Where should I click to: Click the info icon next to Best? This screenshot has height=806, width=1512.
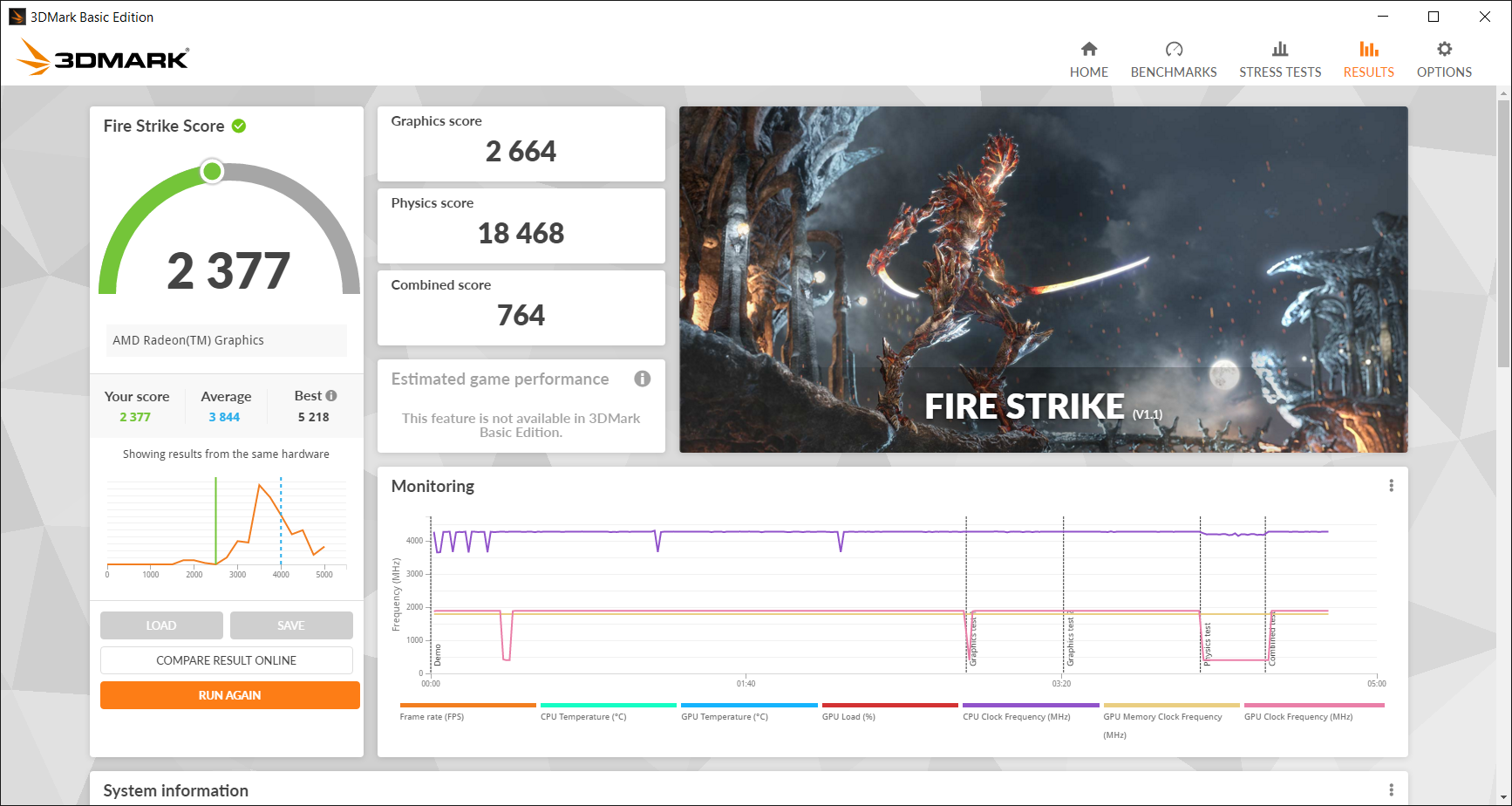(331, 396)
